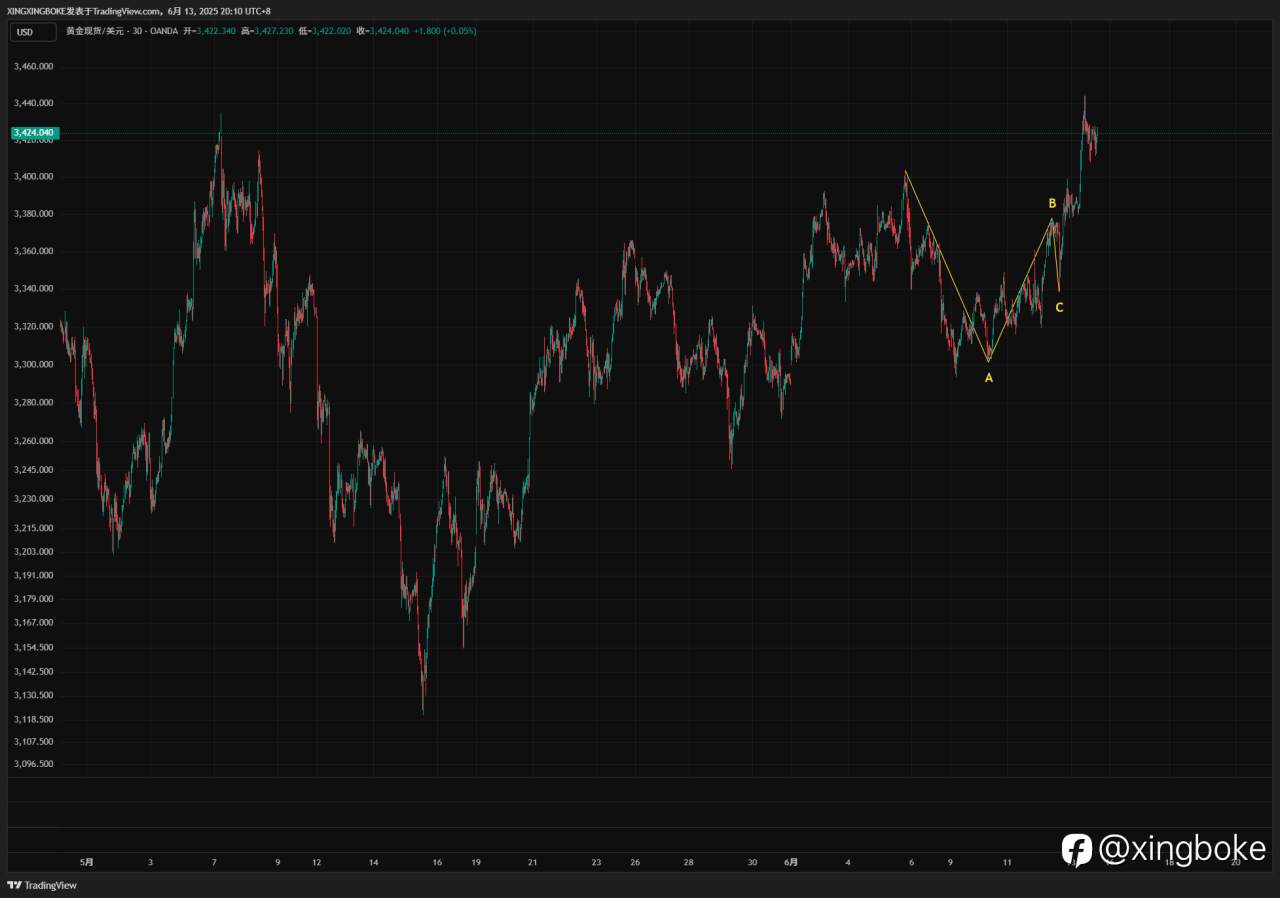This screenshot has width=1280, height=898.
Task: Select the yellow wave label B
Action: tap(1053, 203)
